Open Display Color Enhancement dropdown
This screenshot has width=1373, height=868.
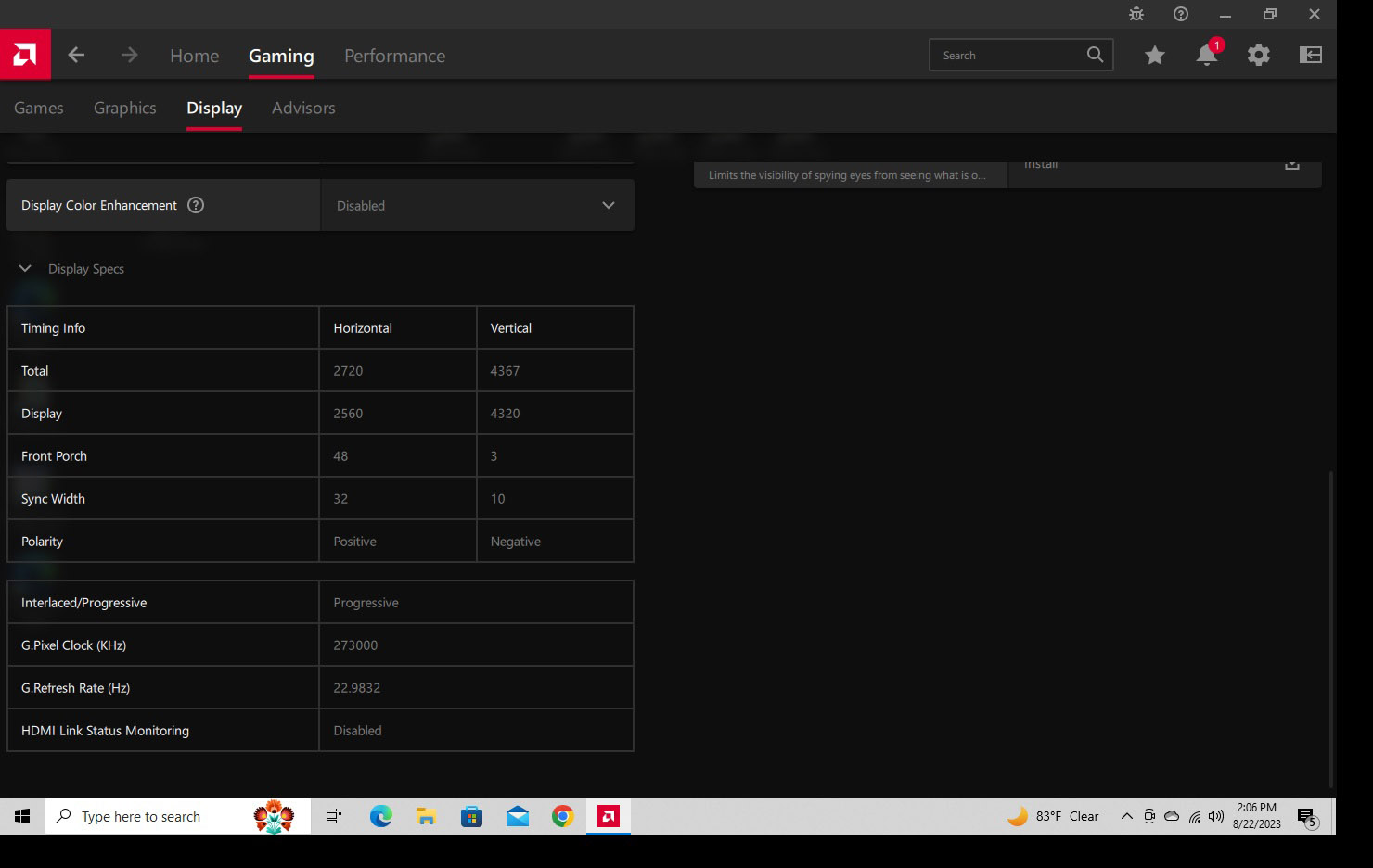[477, 206]
